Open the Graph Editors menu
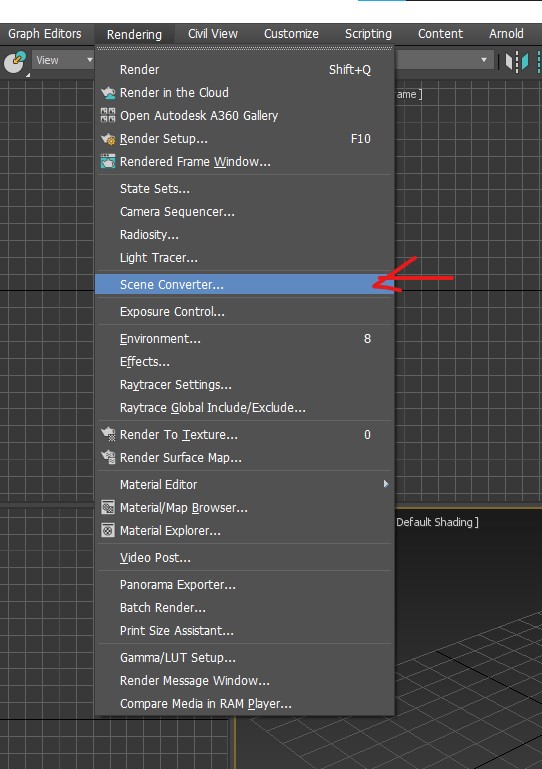Screen dimensions: 542x769 (45, 34)
